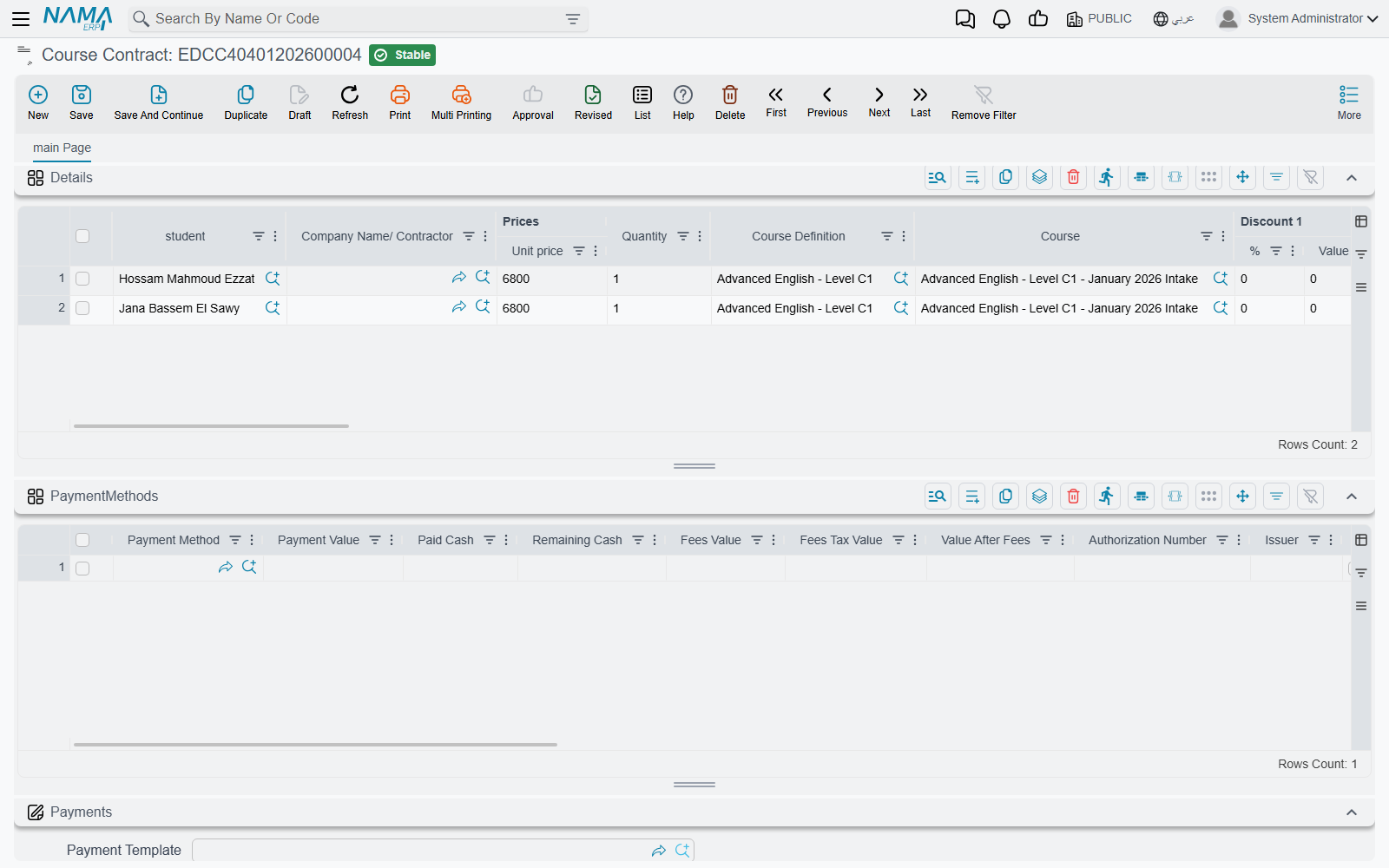Add a line in PaymentMethods grid toolbar
The height and width of the screenshot is (868, 1389).
point(971,496)
